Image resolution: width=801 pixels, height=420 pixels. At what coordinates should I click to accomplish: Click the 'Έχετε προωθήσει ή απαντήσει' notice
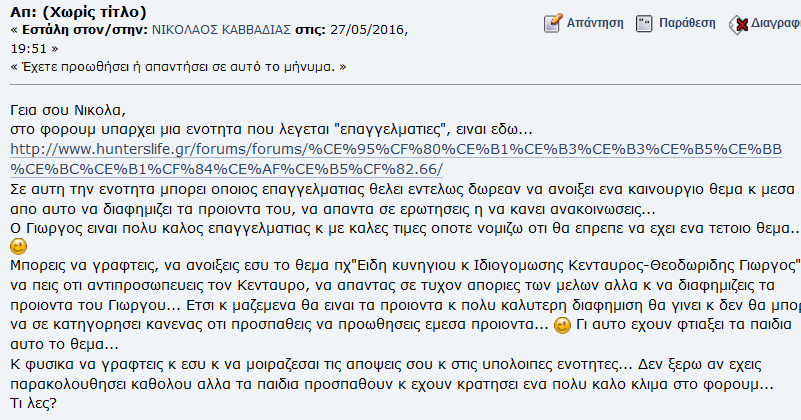[178, 67]
